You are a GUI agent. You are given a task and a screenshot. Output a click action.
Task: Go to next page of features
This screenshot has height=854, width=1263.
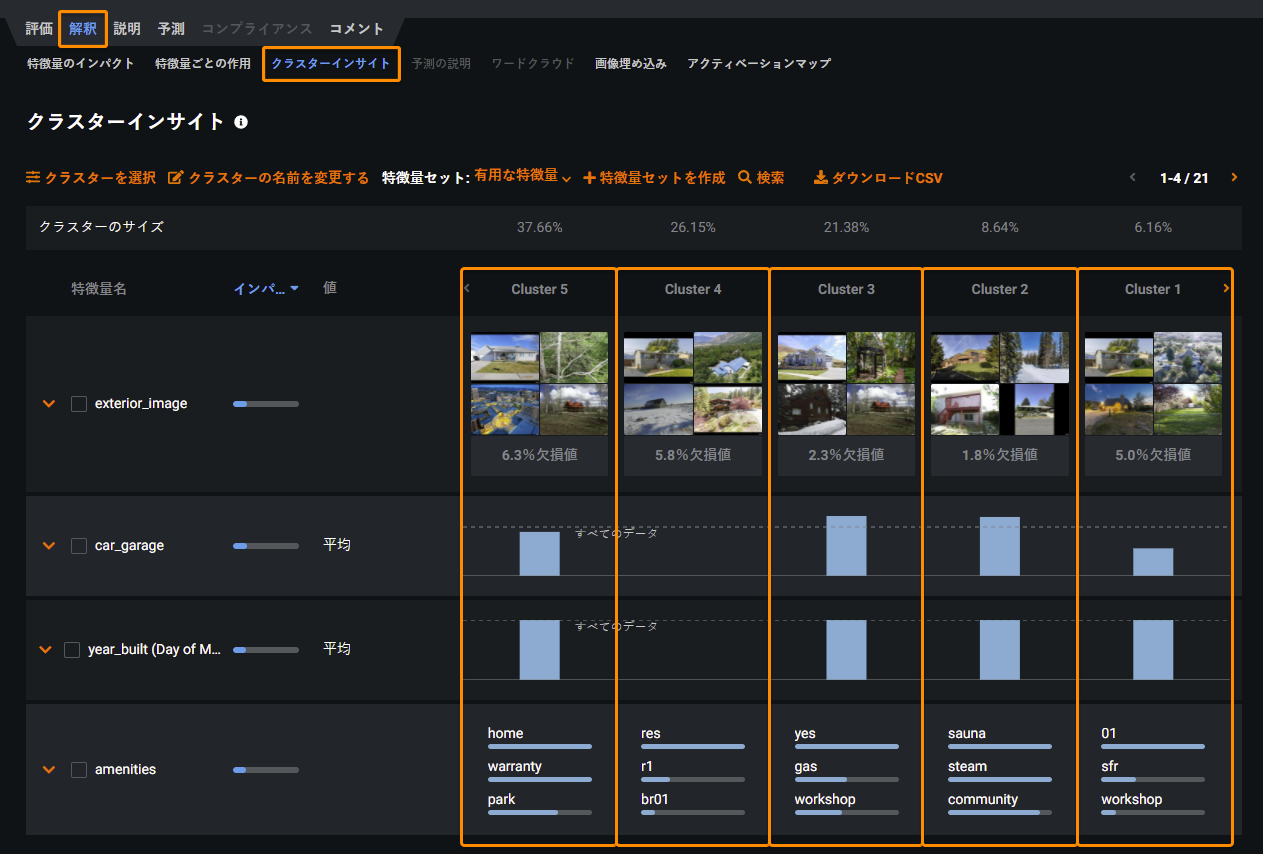[x=1234, y=178]
